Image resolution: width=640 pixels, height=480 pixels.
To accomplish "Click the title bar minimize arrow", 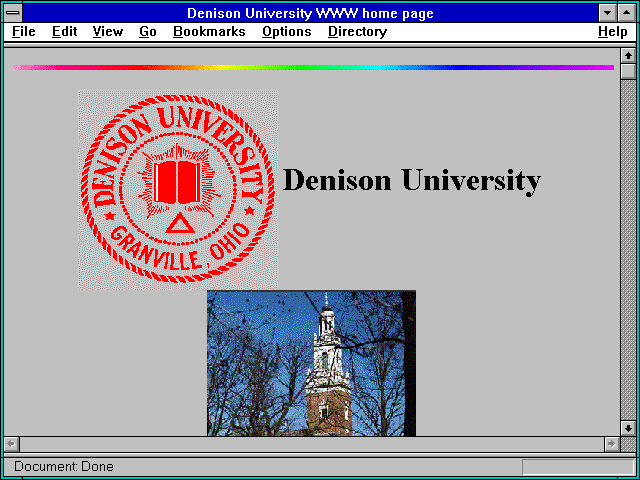I will click(x=607, y=13).
